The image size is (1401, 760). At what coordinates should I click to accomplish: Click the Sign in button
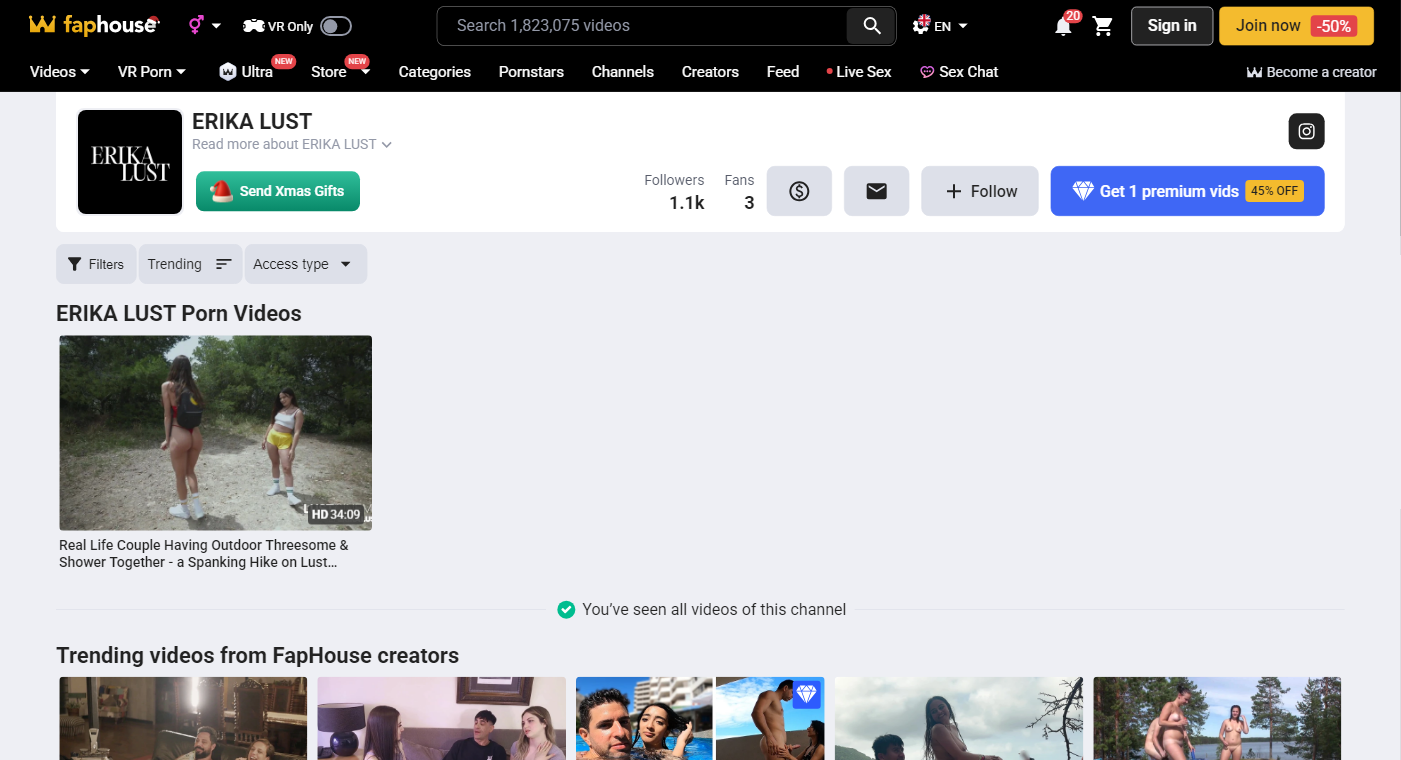[1172, 26]
